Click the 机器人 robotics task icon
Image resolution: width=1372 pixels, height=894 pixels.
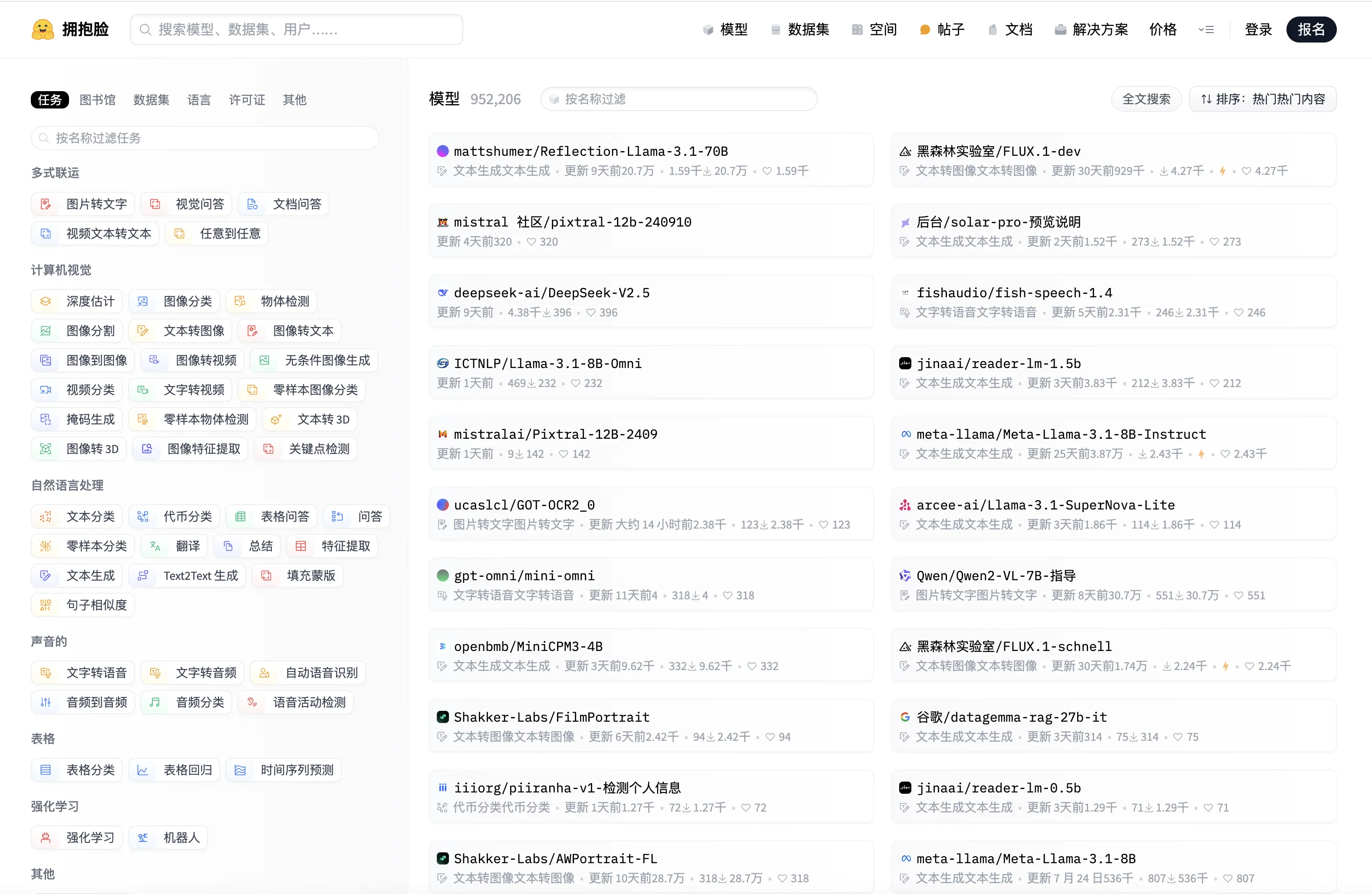click(143, 838)
